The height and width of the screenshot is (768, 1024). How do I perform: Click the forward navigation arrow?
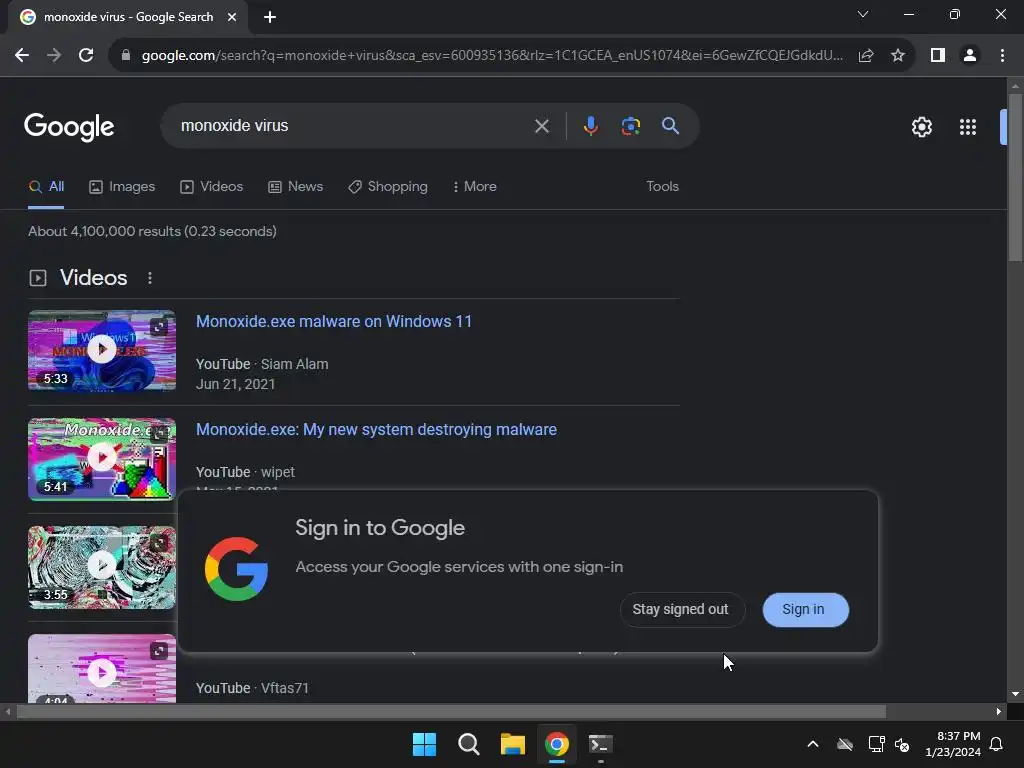click(54, 56)
